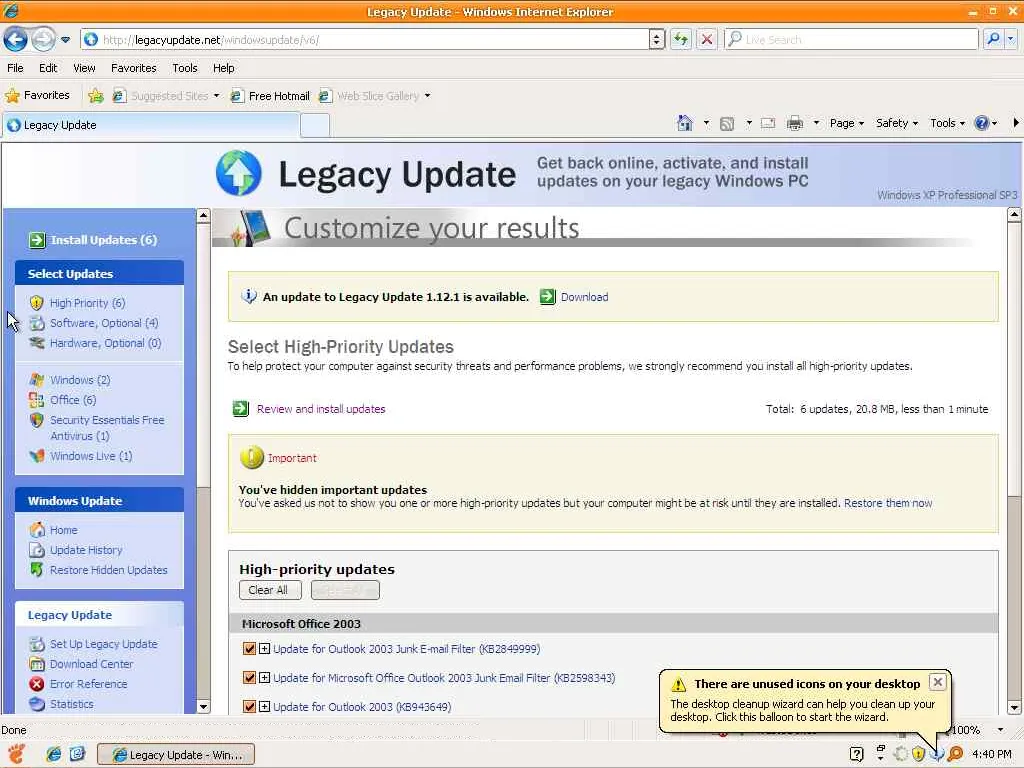Click the green arrow beside Review and install
This screenshot has width=1024, height=768.
pos(240,409)
